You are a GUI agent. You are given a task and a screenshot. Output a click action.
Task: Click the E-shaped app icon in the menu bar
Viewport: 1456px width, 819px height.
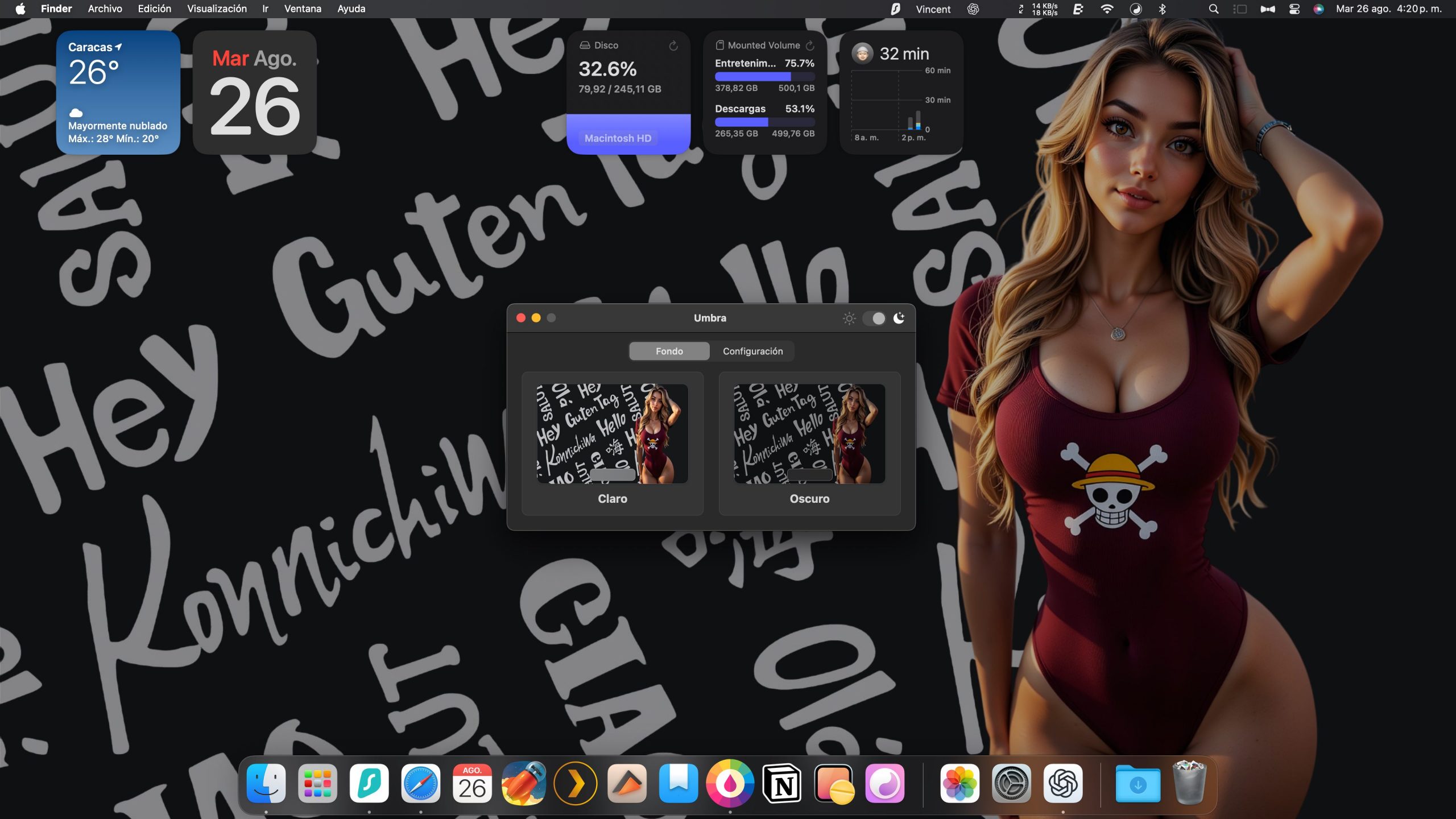(x=1078, y=9)
